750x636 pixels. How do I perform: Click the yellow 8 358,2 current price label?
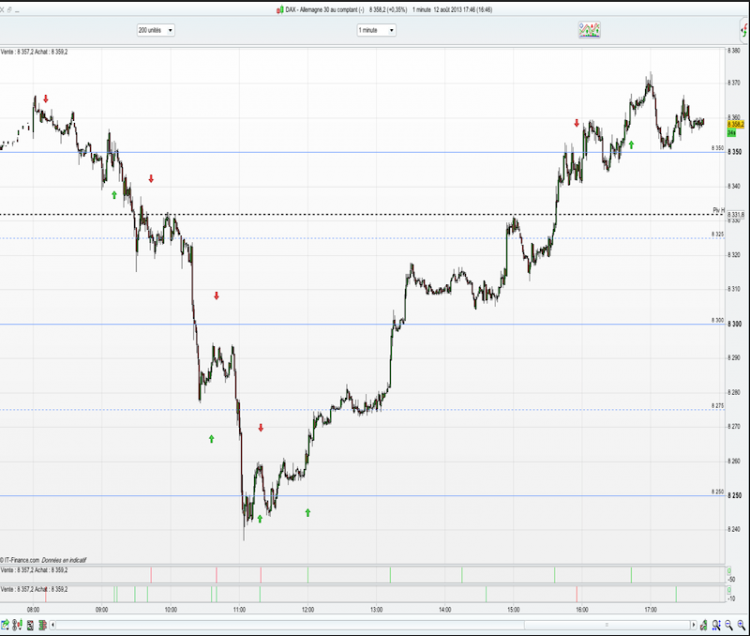pos(736,124)
